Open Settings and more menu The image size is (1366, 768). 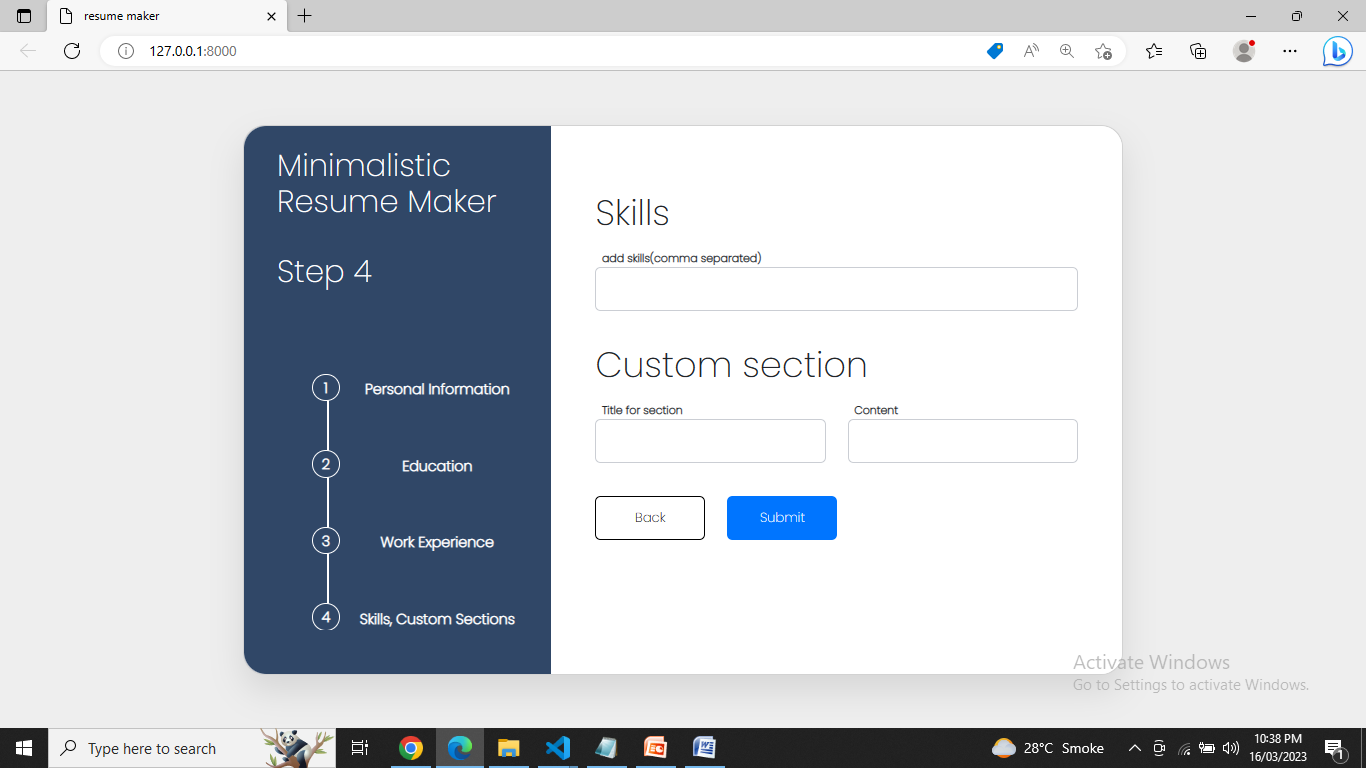click(x=1289, y=50)
